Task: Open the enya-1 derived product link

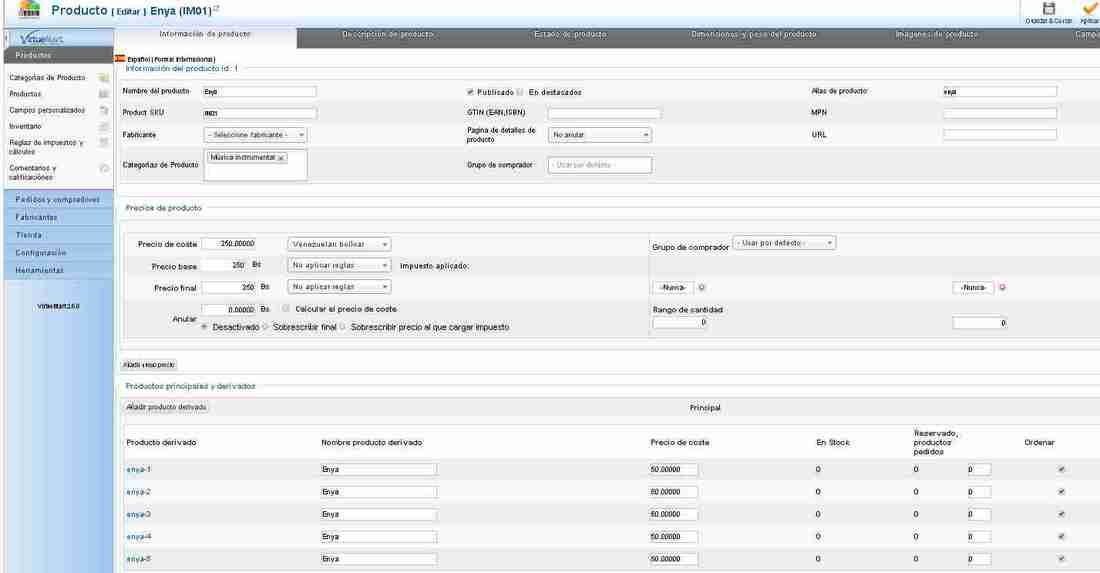Action: coord(138,469)
